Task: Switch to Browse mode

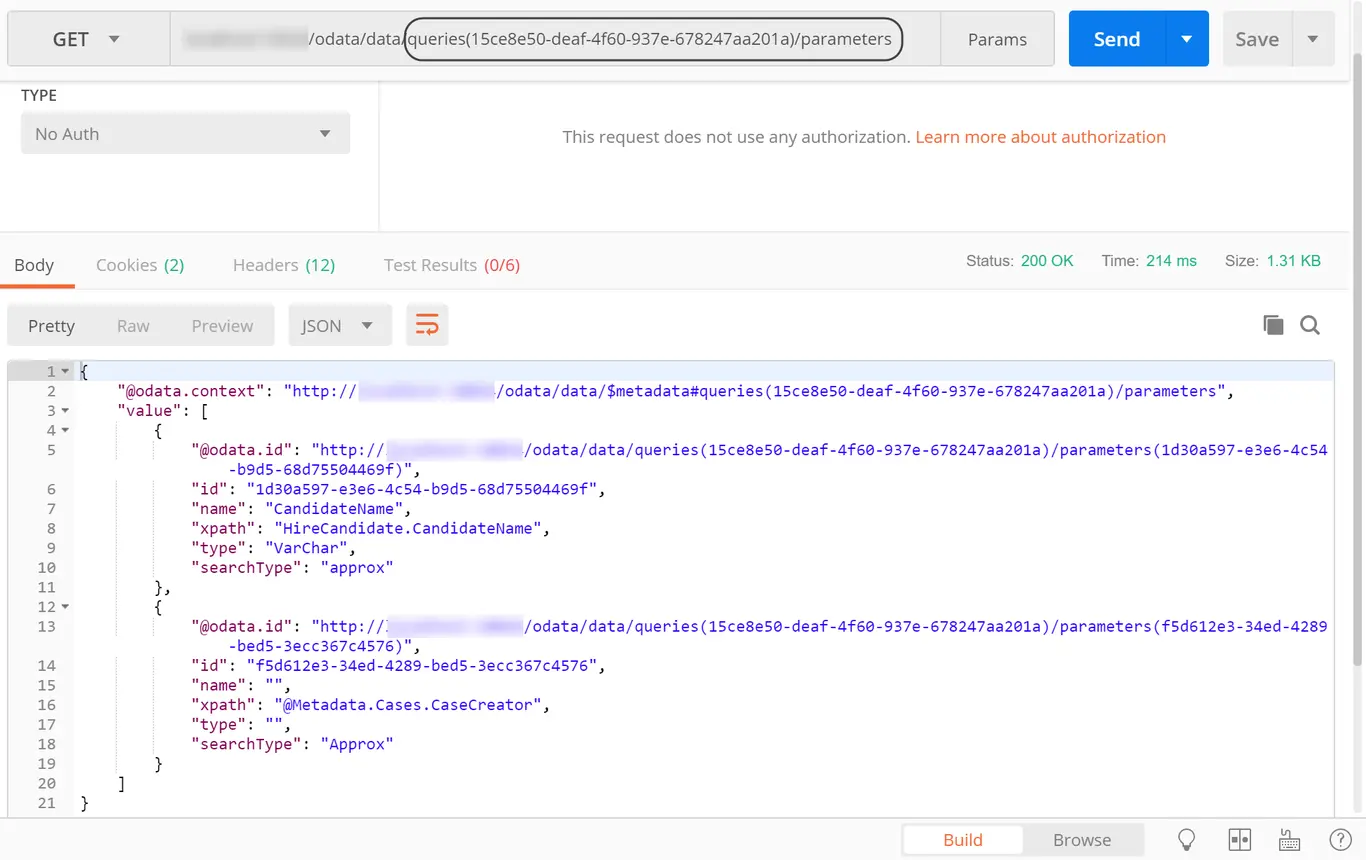Action: click(x=1082, y=840)
